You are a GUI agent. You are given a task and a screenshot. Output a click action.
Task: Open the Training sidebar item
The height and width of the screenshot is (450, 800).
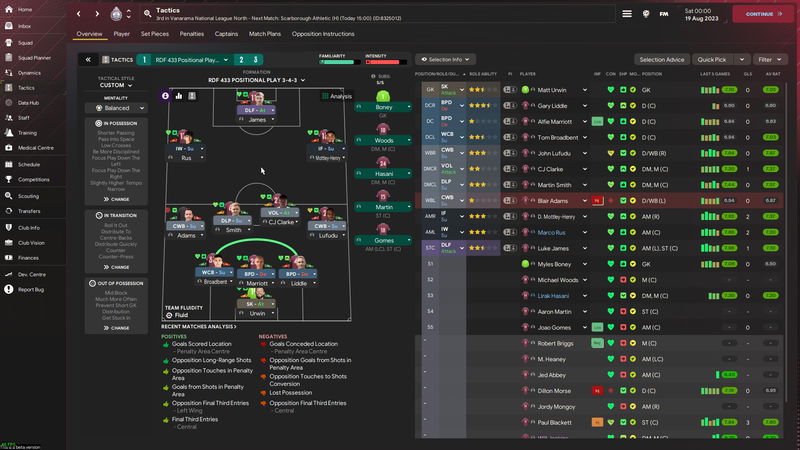pos(27,133)
